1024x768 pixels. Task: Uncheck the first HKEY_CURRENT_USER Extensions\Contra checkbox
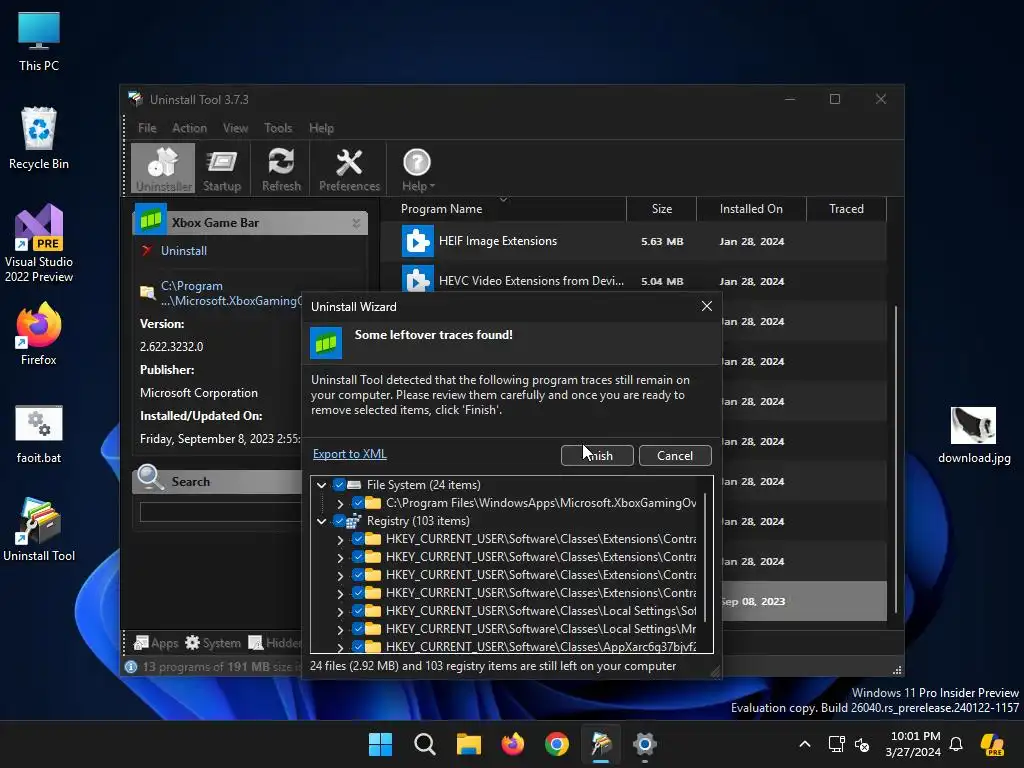(x=358, y=539)
